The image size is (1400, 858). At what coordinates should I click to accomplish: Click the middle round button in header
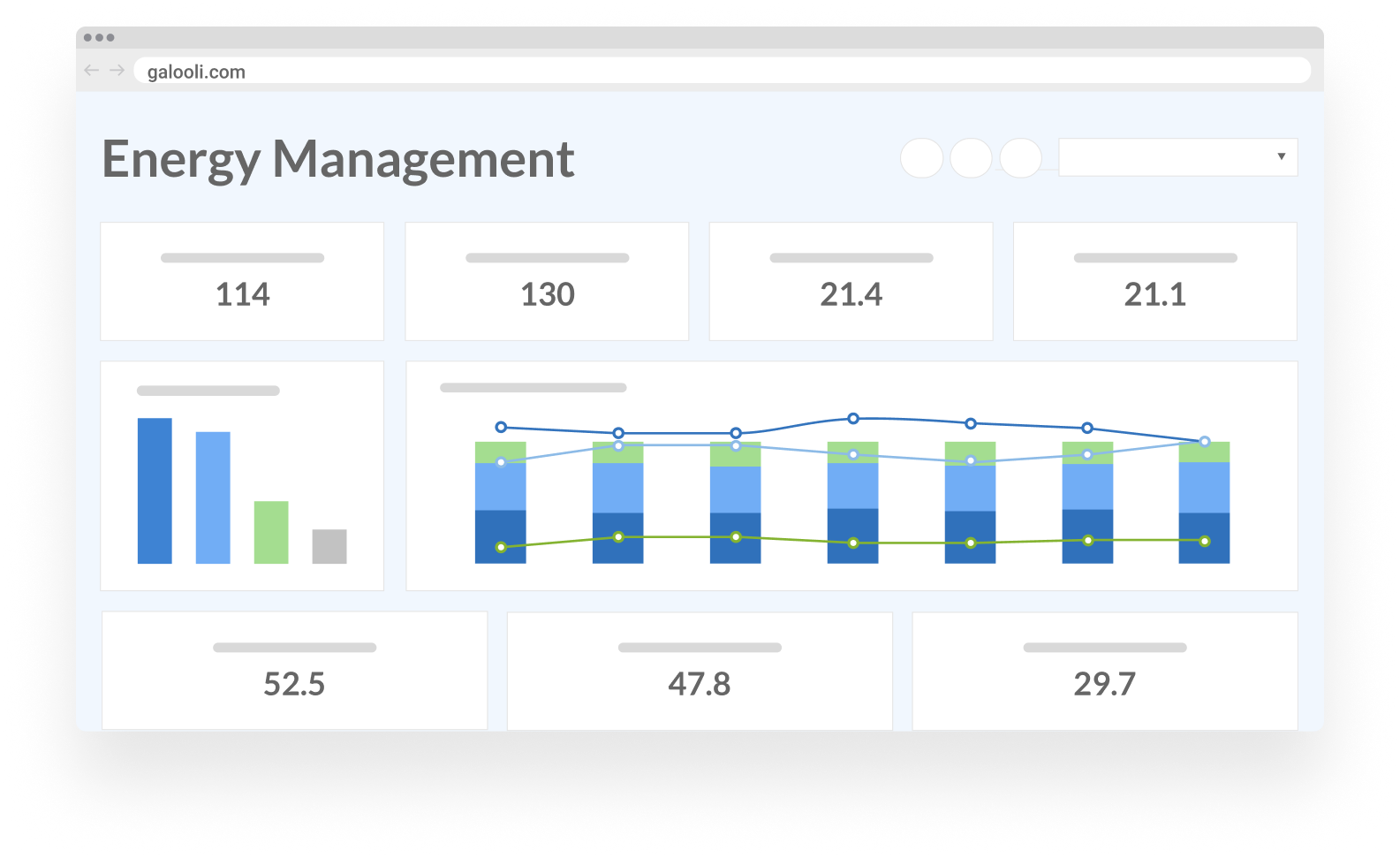coord(971,158)
